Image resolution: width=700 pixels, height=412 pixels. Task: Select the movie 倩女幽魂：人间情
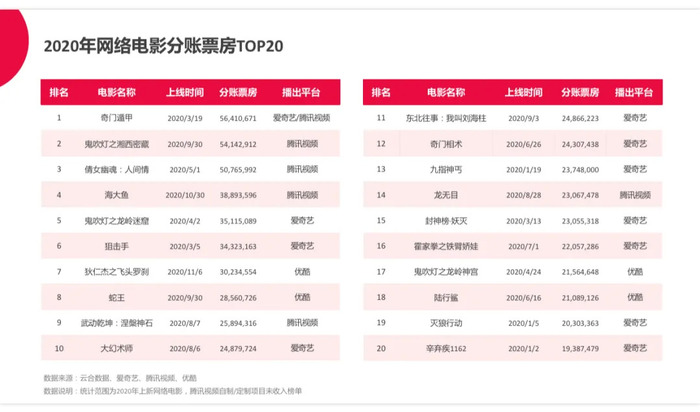pos(117,169)
